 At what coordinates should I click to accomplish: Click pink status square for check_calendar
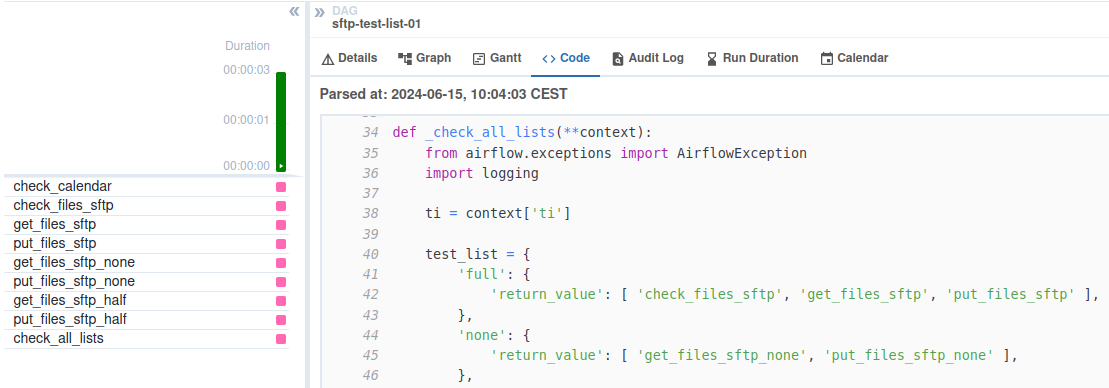pos(281,187)
